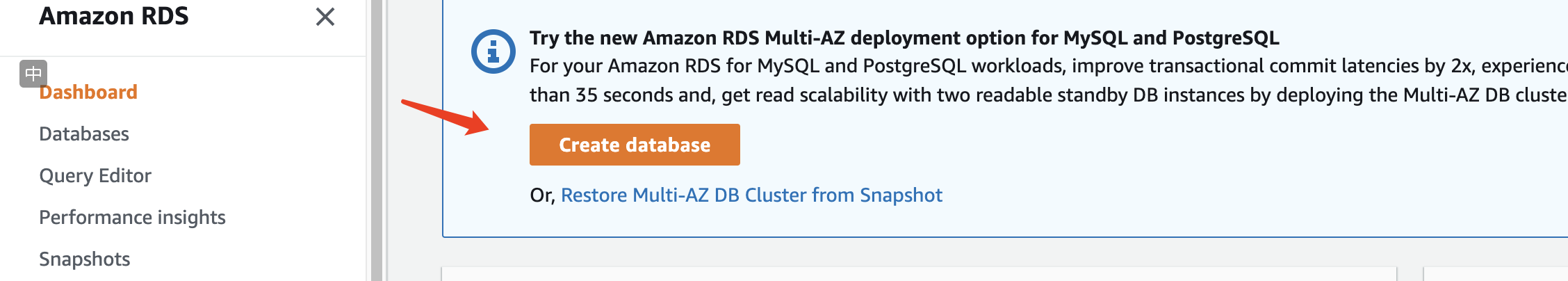Follow Restore Multi-AZ DB Cluster from Snapshot link
This screenshot has height=281, width=1568.
(751, 195)
